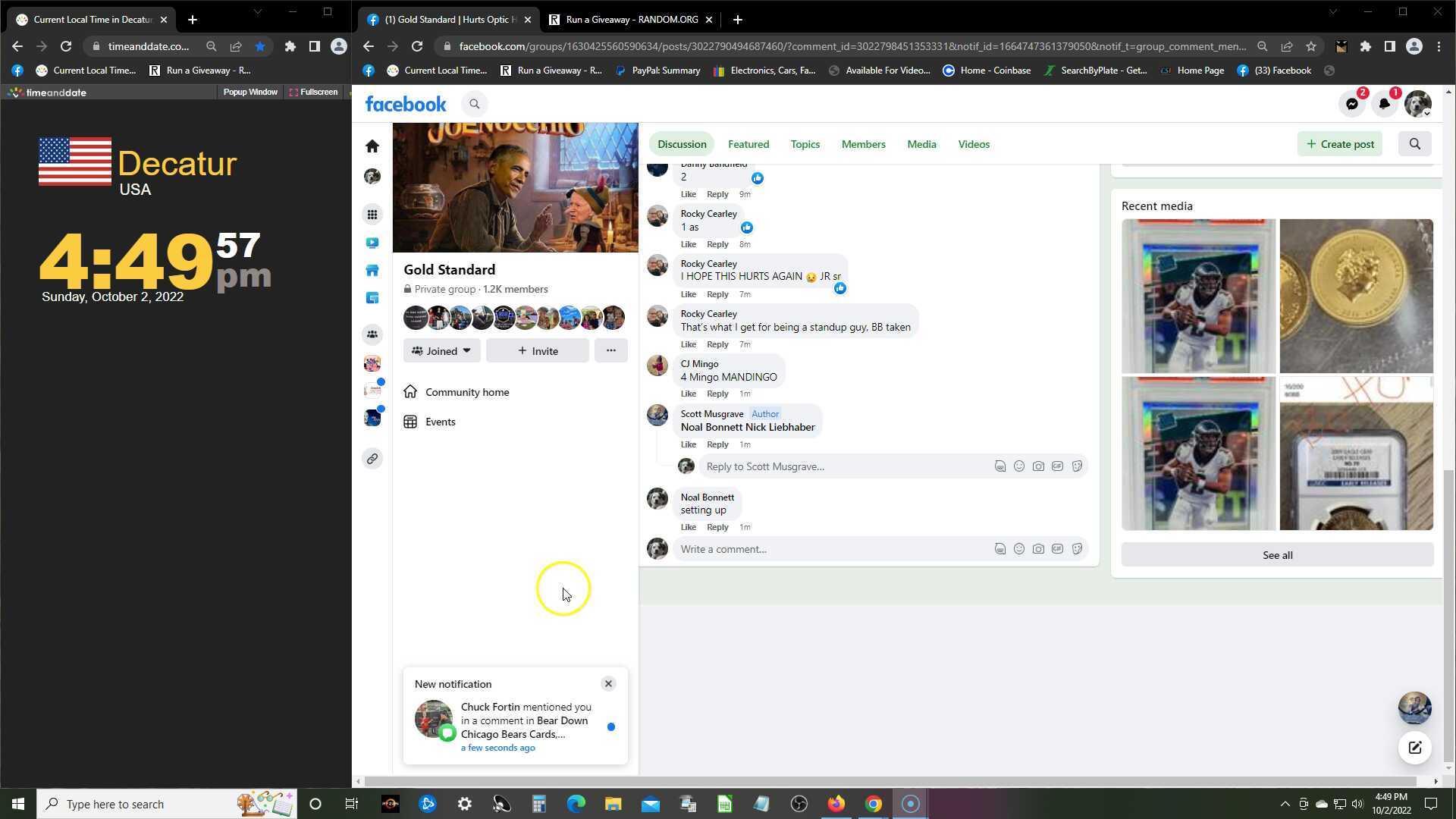Search Facebook using the magnifier icon
The height and width of the screenshot is (819, 1456).
(475, 104)
